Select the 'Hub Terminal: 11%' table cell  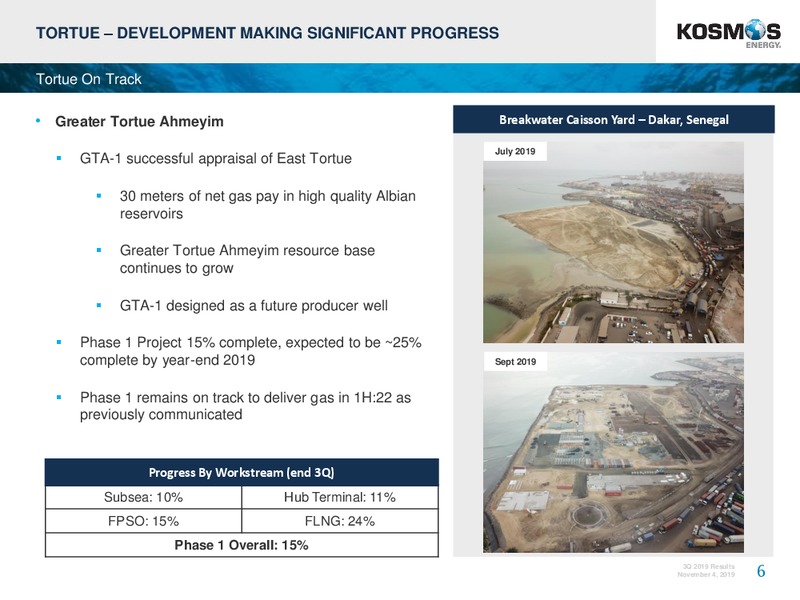tap(340, 497)
